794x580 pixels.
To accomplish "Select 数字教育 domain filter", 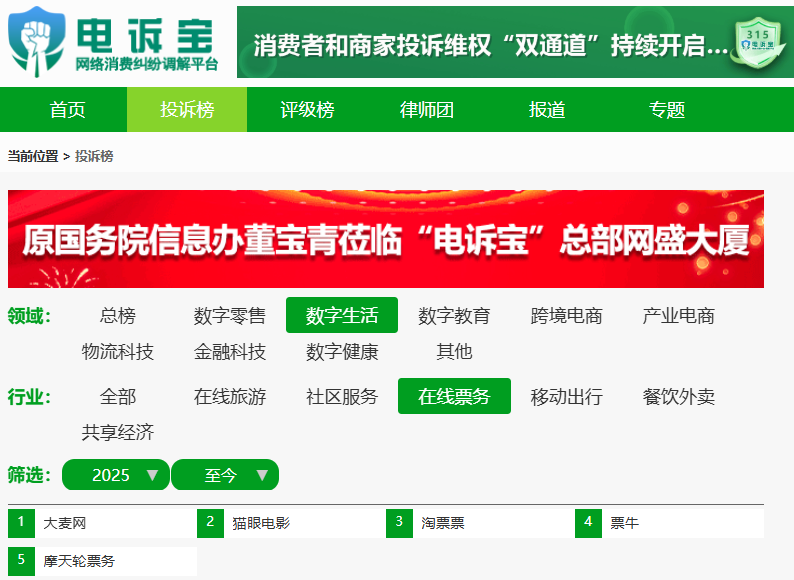I will pyautogui.click(x=454, y=316).
